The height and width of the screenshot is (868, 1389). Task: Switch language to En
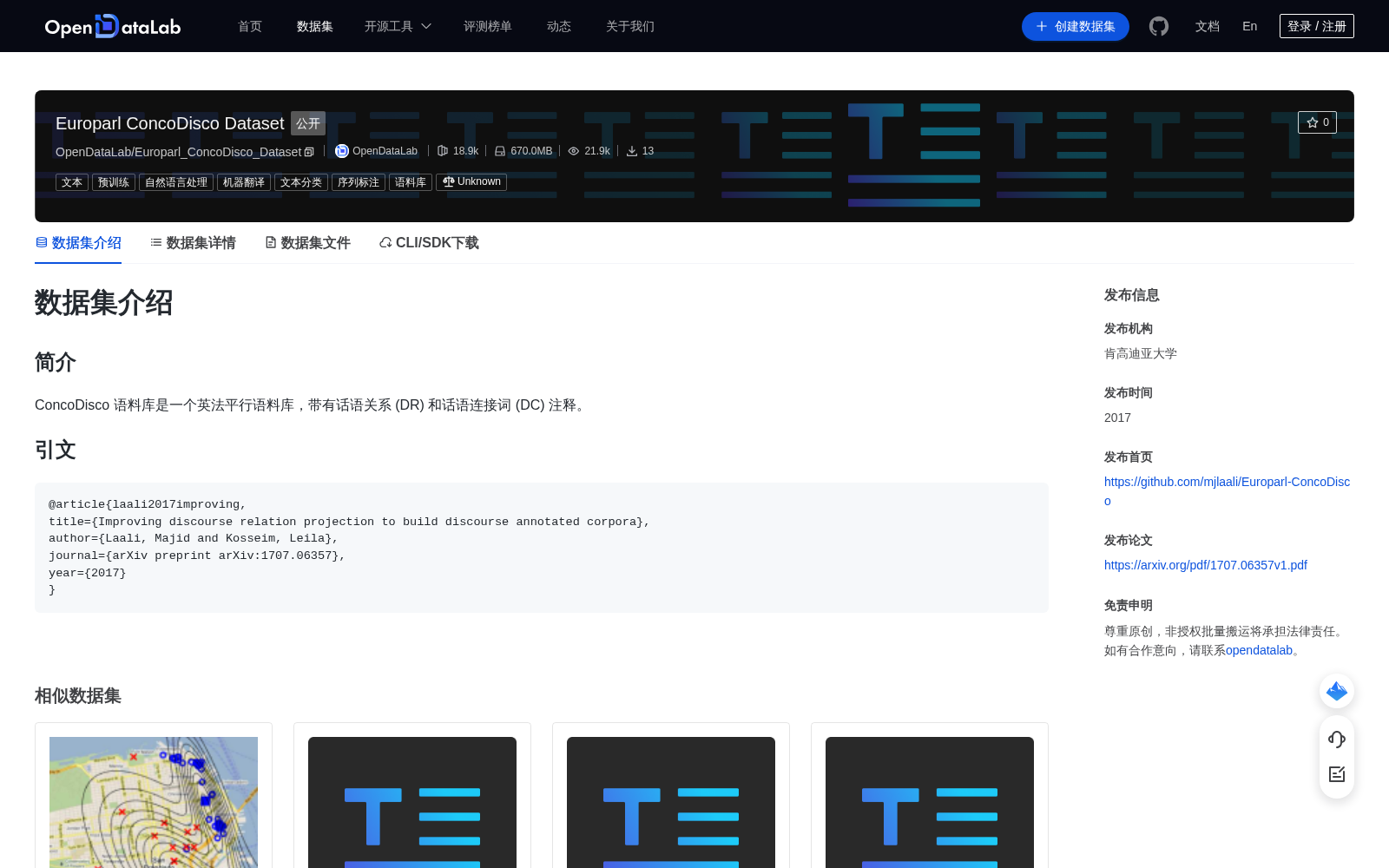click(x=1250, y=26)
